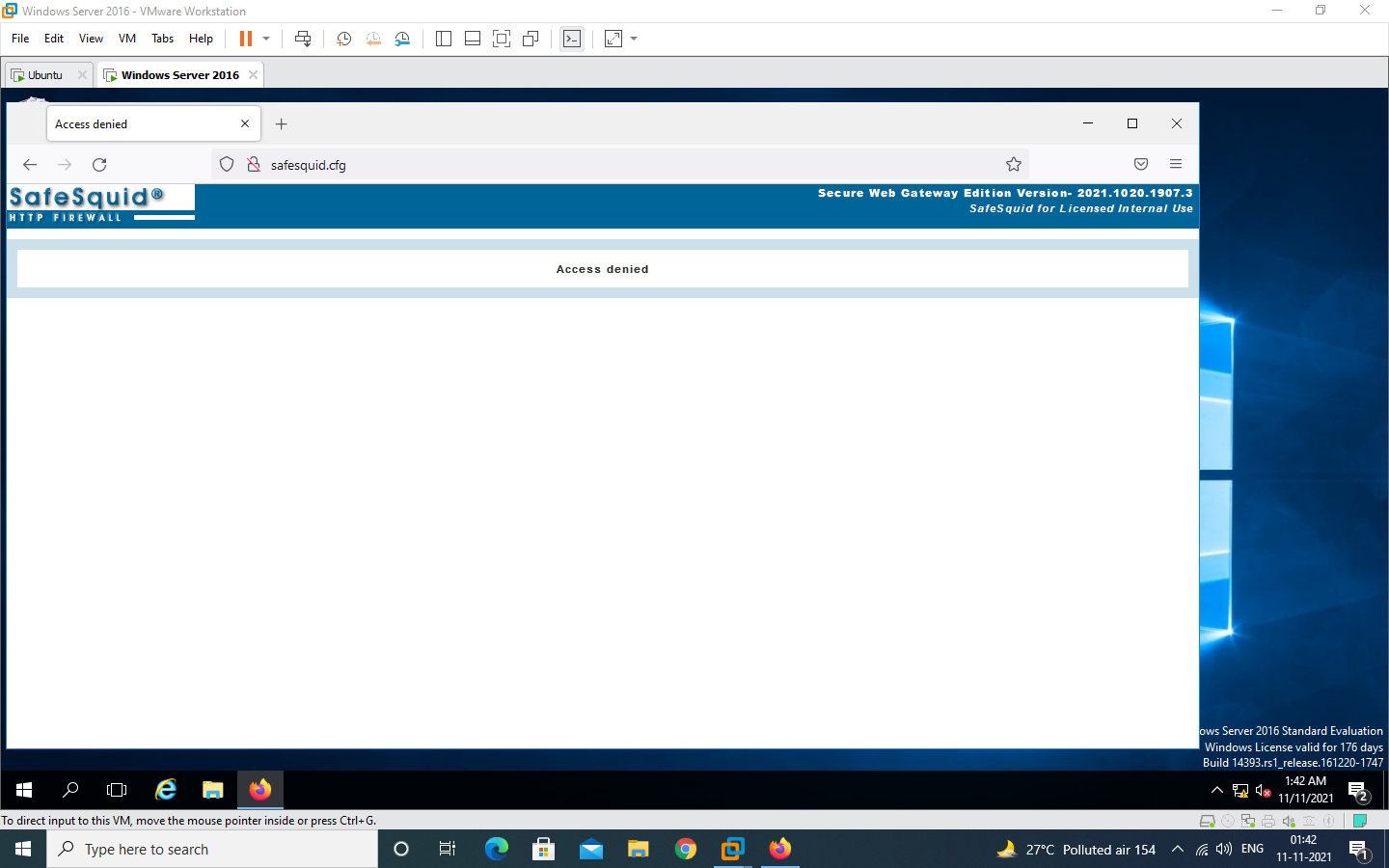Image resolution: width=1389 pixels, height=868 pixels.
Task: Open Task View in guest taskbar
Action: [x=117, y=790]
